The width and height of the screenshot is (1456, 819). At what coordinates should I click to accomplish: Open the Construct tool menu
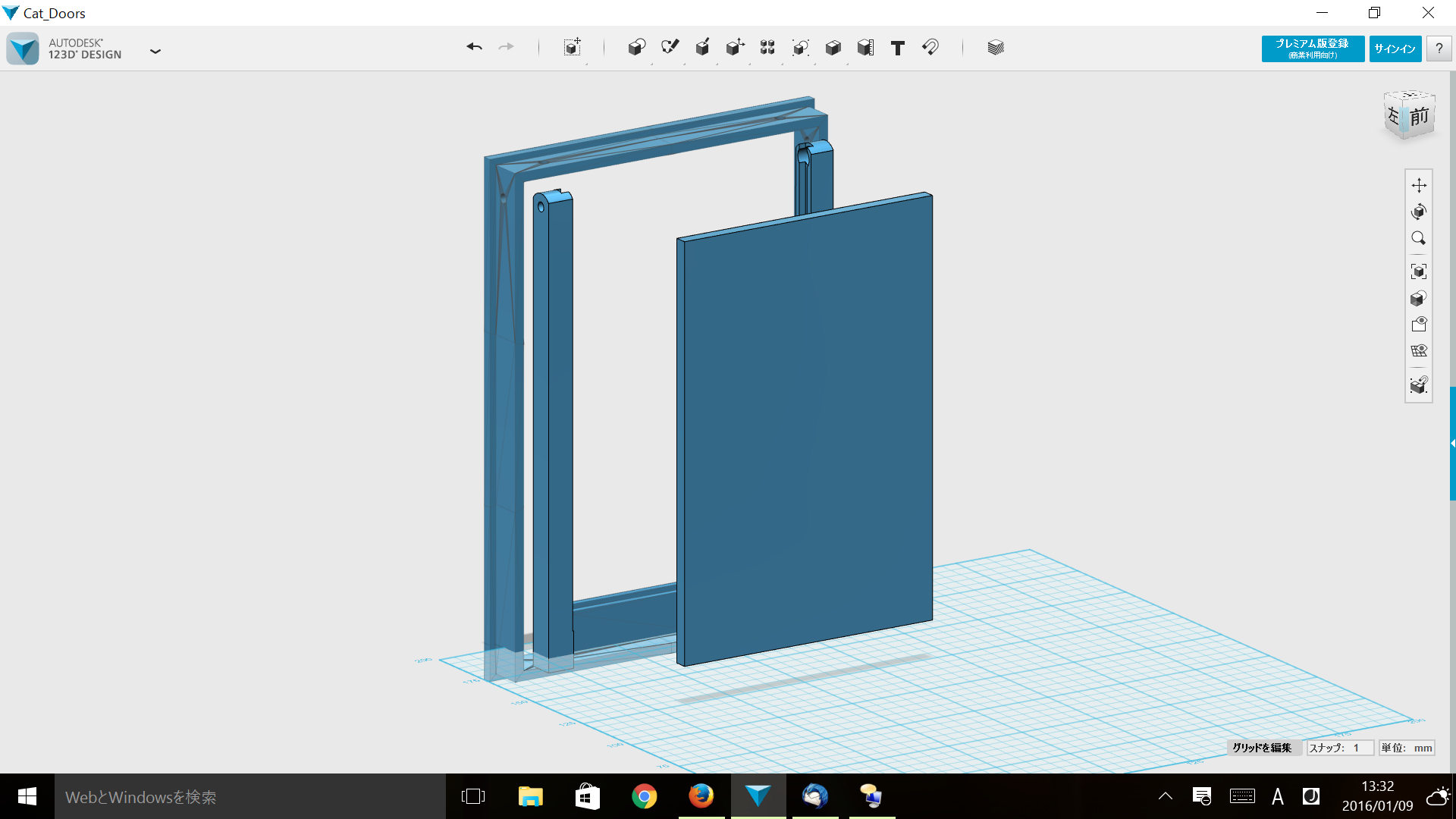click(703, 48)
